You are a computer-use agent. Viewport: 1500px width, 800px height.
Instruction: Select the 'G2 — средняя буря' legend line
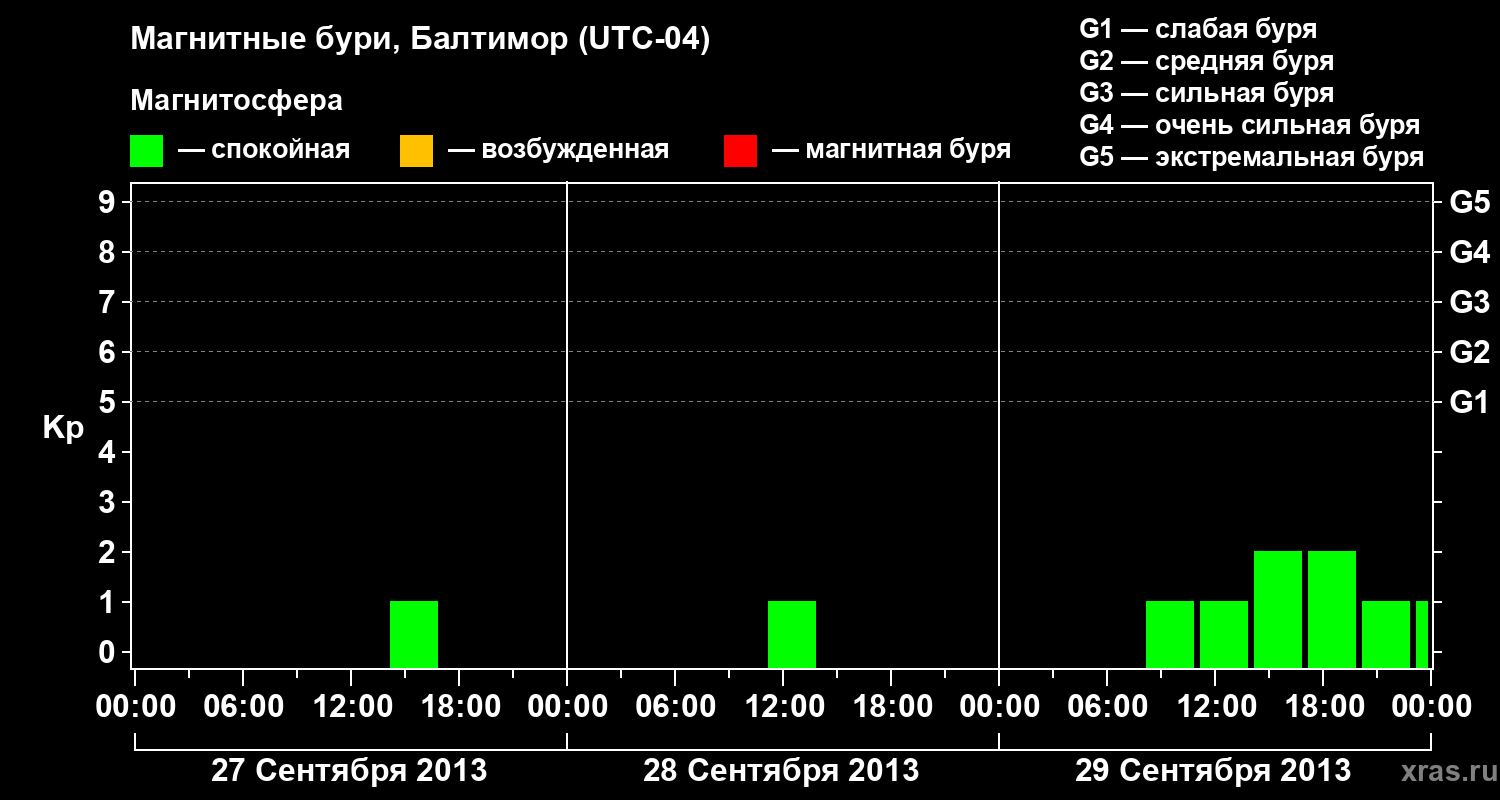point(1206,61)
